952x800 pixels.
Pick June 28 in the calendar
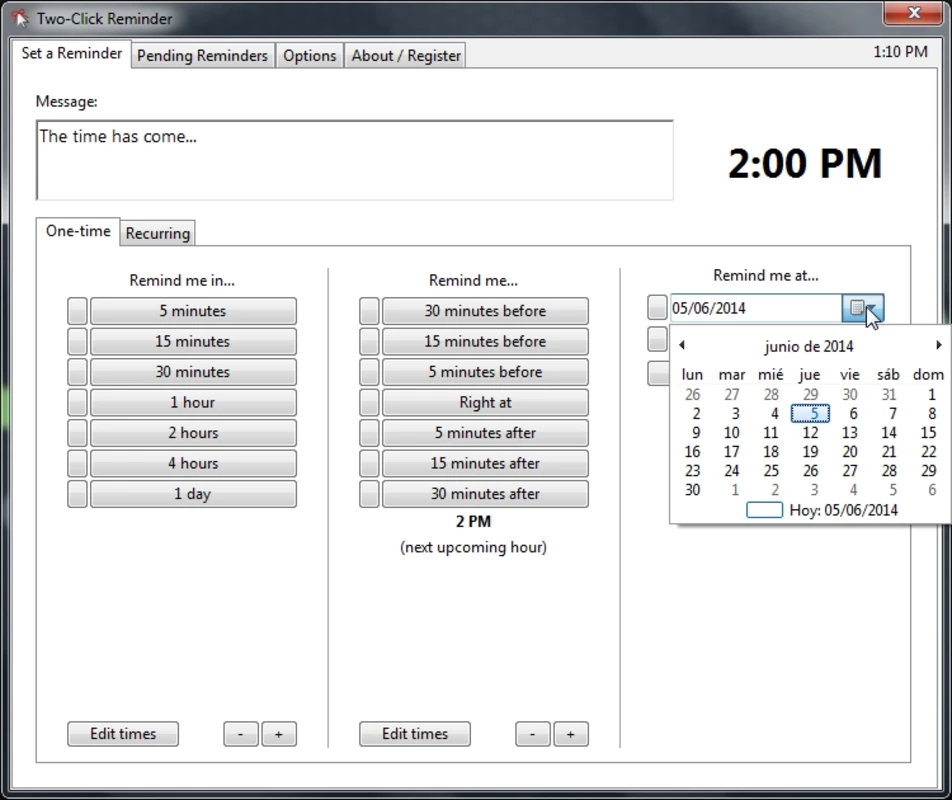coord(889,470)
